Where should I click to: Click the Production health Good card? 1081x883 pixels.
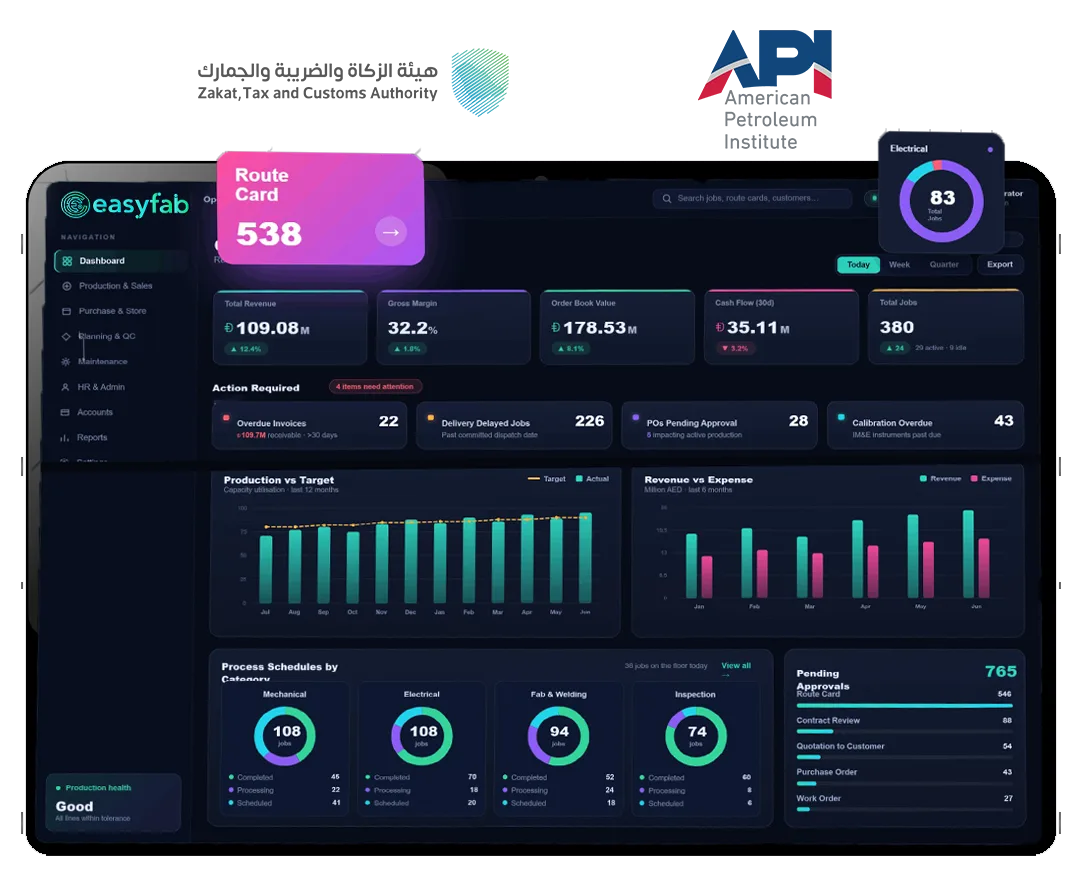coord(113,803)
